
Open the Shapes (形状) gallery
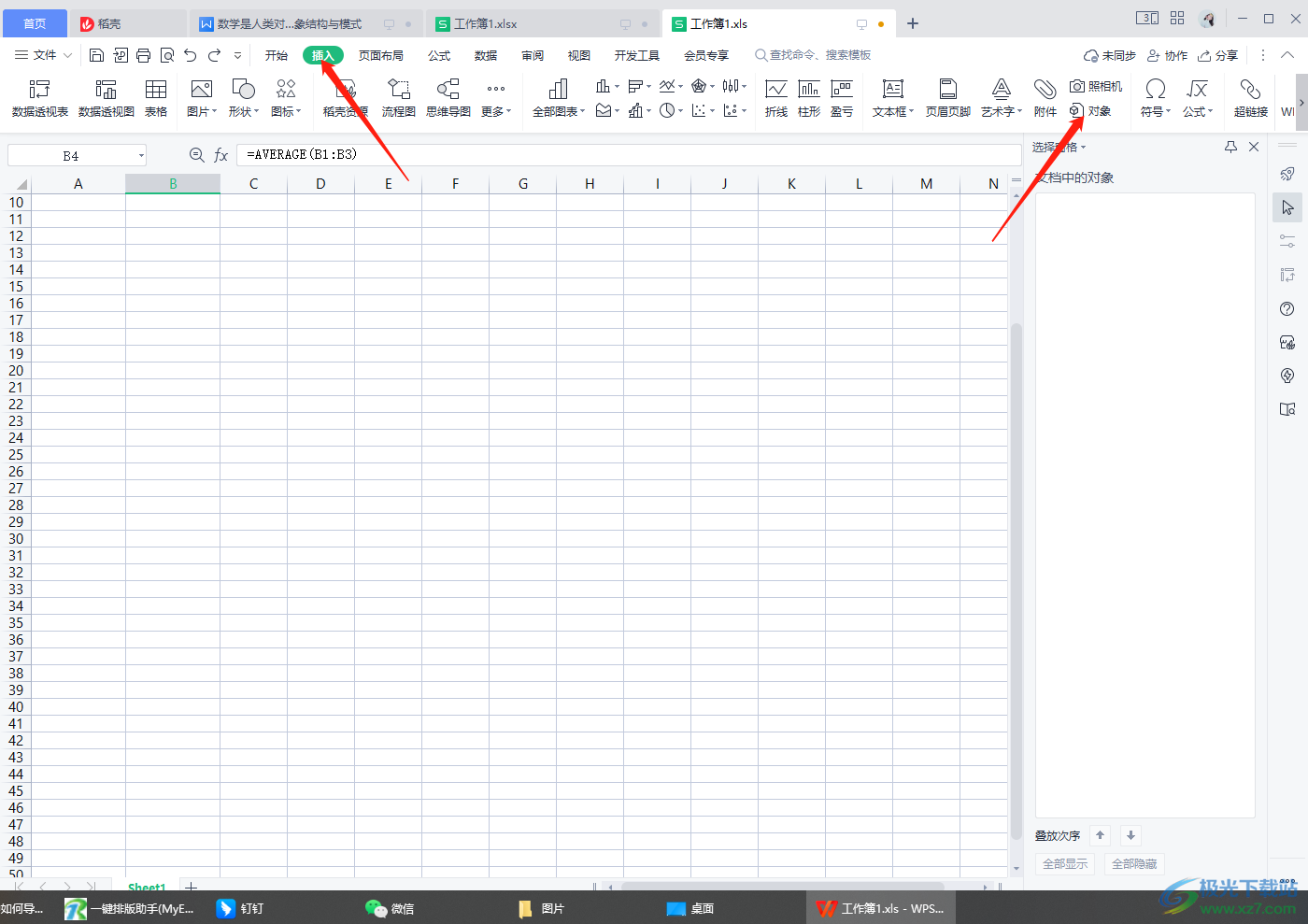[x=244, y=98]
